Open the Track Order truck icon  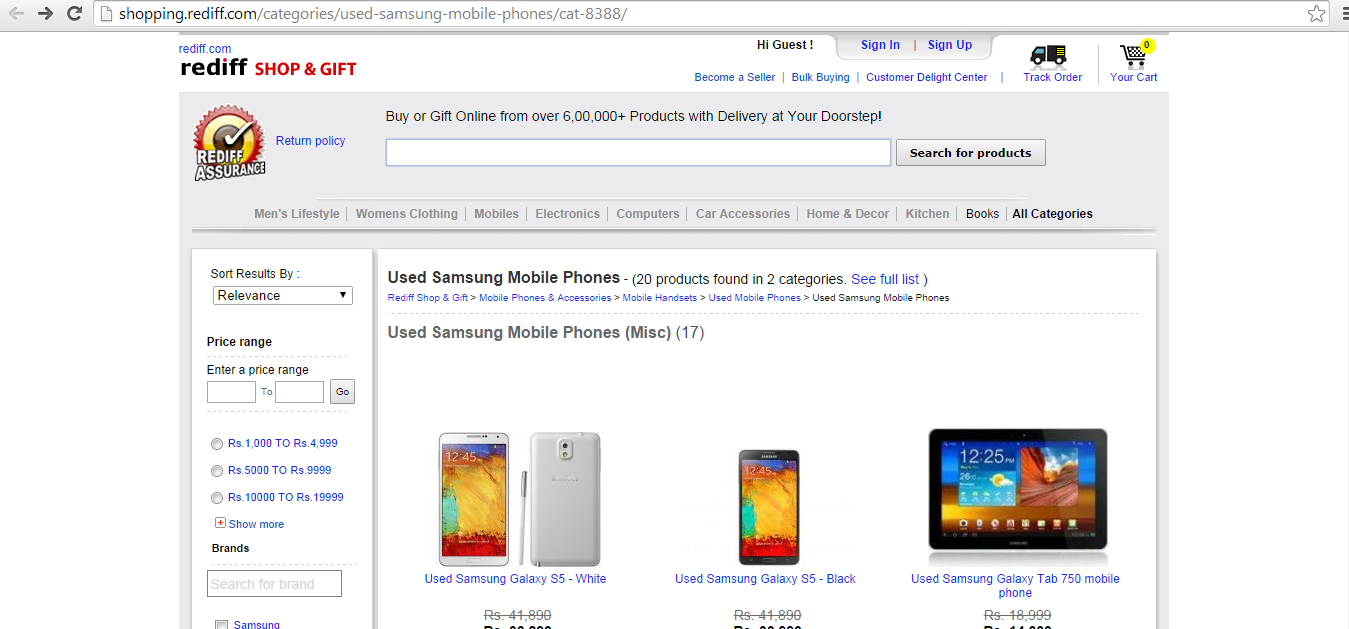coord(1048,55)
